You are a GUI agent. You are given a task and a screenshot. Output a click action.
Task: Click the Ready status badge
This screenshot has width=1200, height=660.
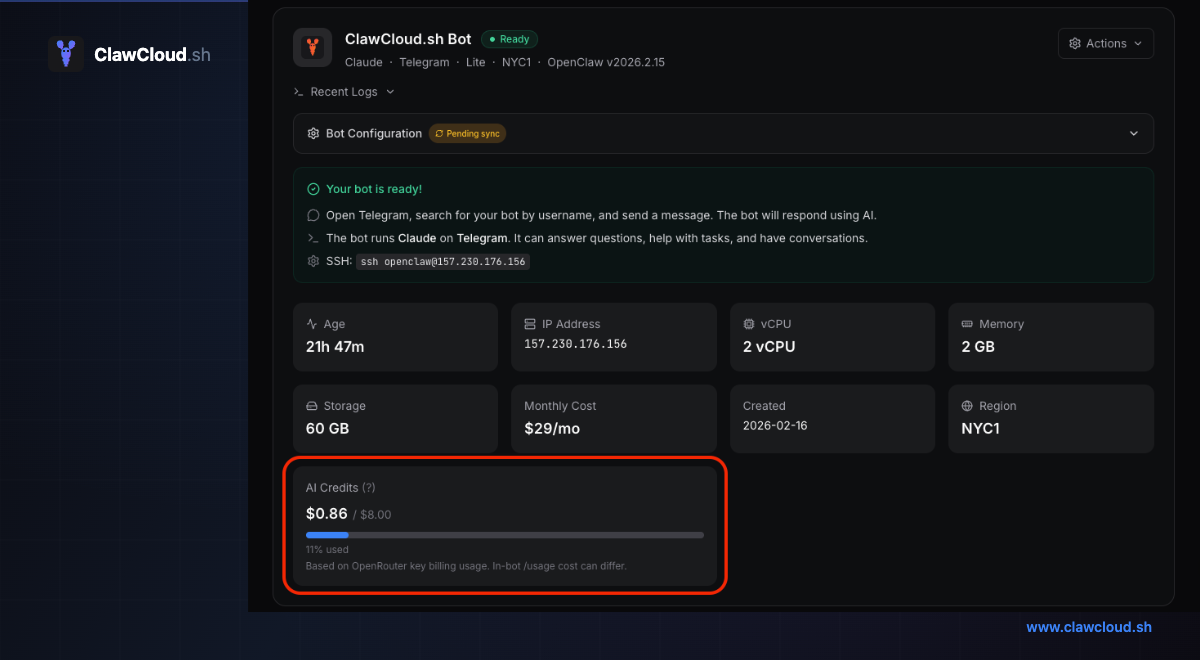point(509,39)
